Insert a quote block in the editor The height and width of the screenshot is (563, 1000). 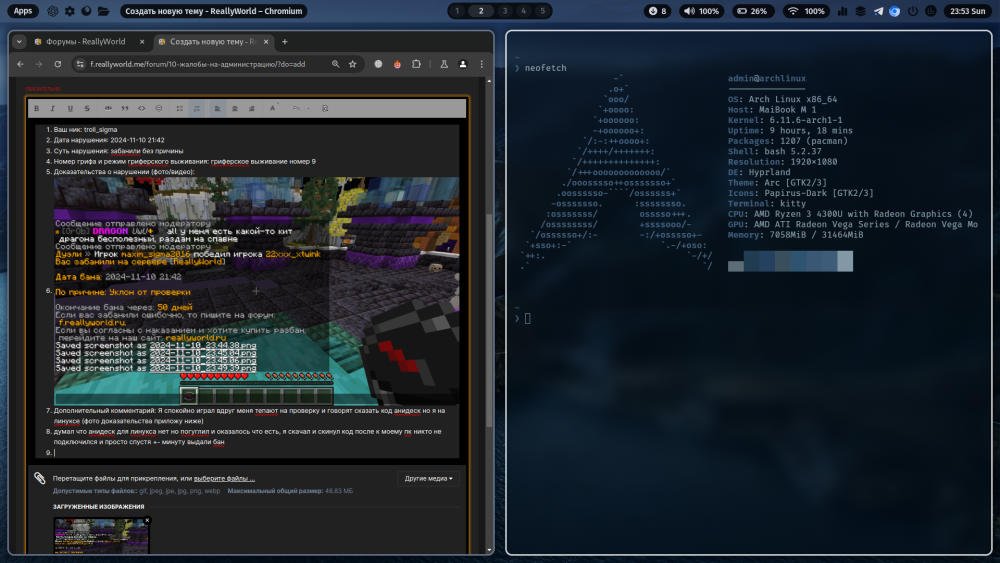pos(125,108)
